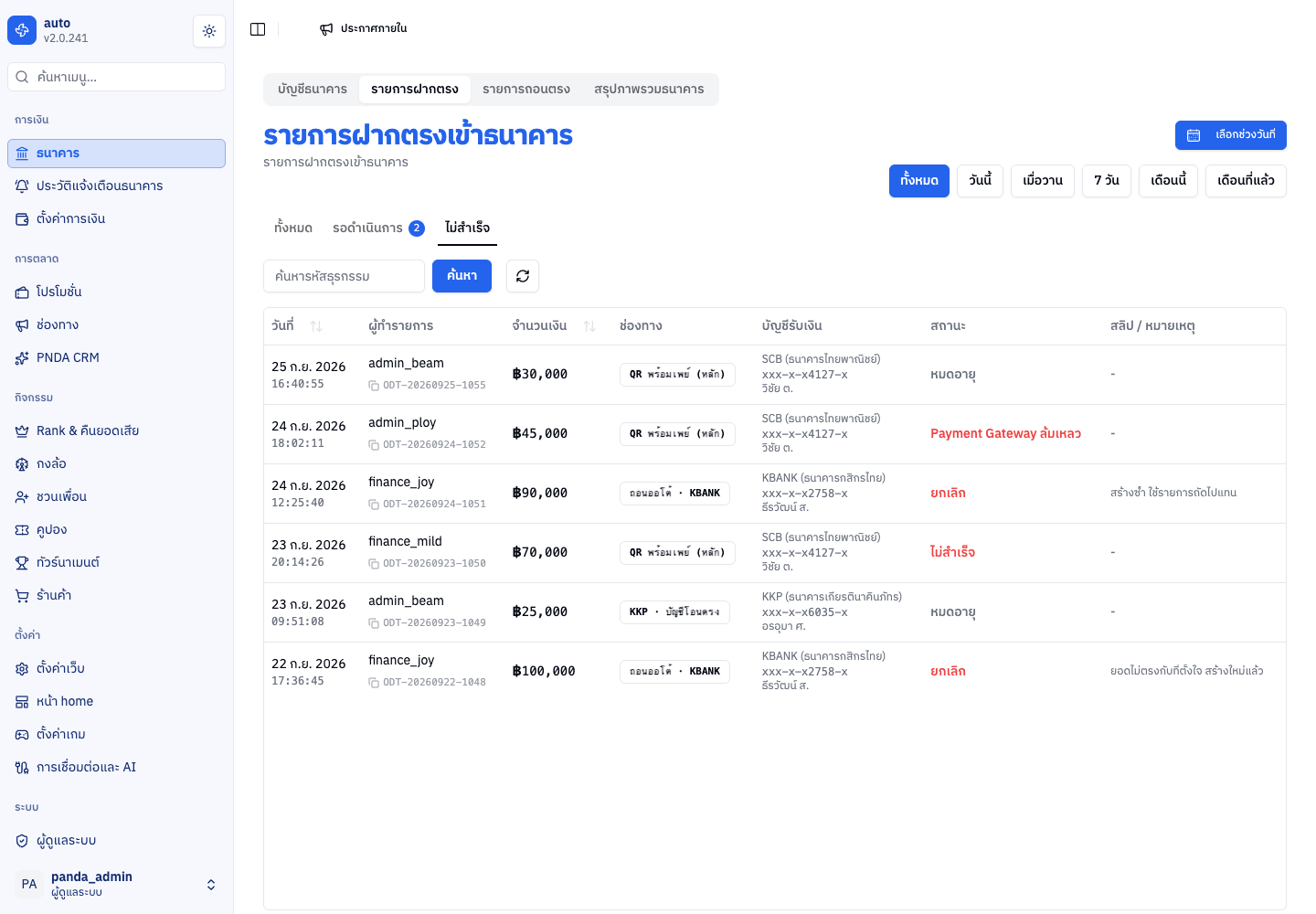The height and width of the screenshot is (914, 1316).
Task: Copy transaction ID ODT-20260922-1048 icon
Action: (x=374, y=683)
